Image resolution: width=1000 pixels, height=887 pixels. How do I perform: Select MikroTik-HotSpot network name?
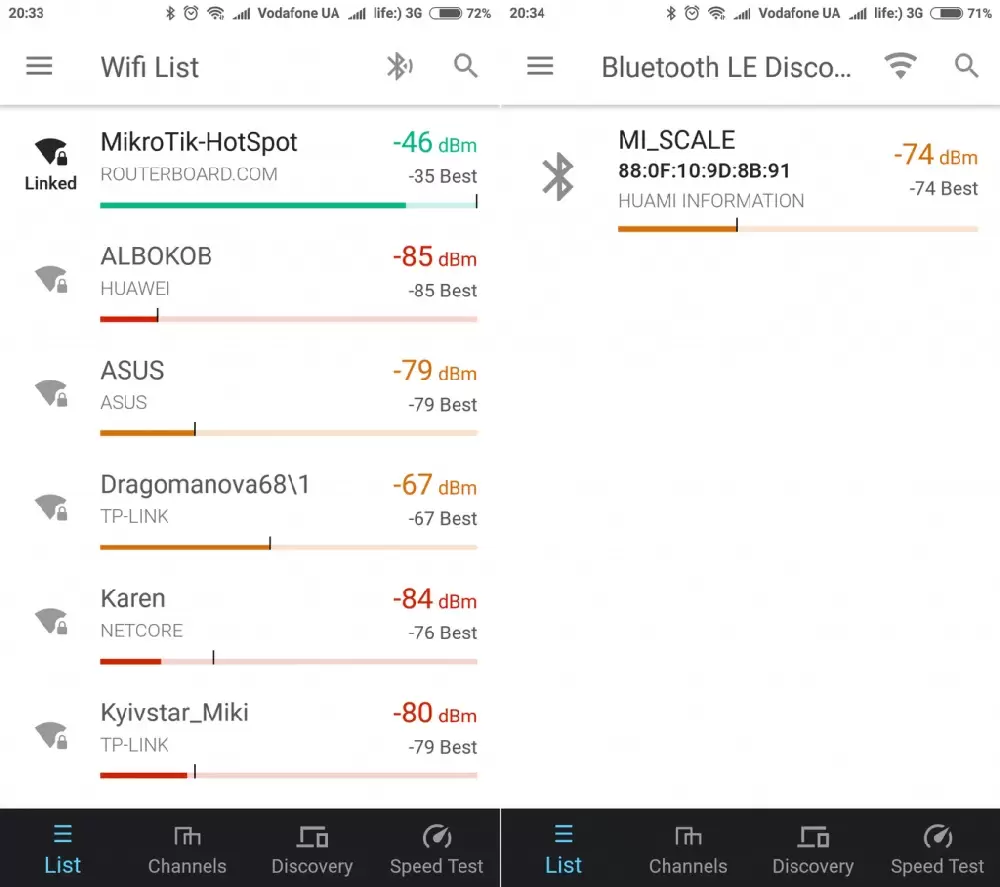coord(199,142)
